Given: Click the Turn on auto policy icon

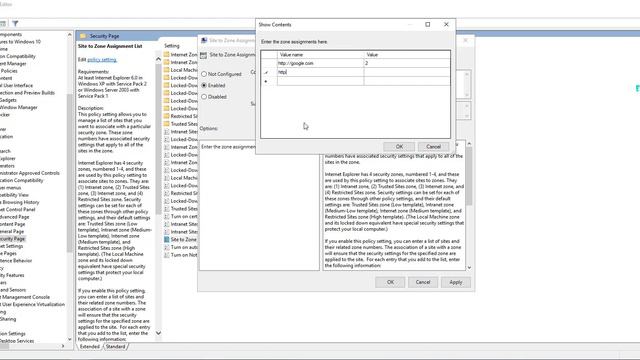Looking at the screenshot, I should [x=167, y=247].
